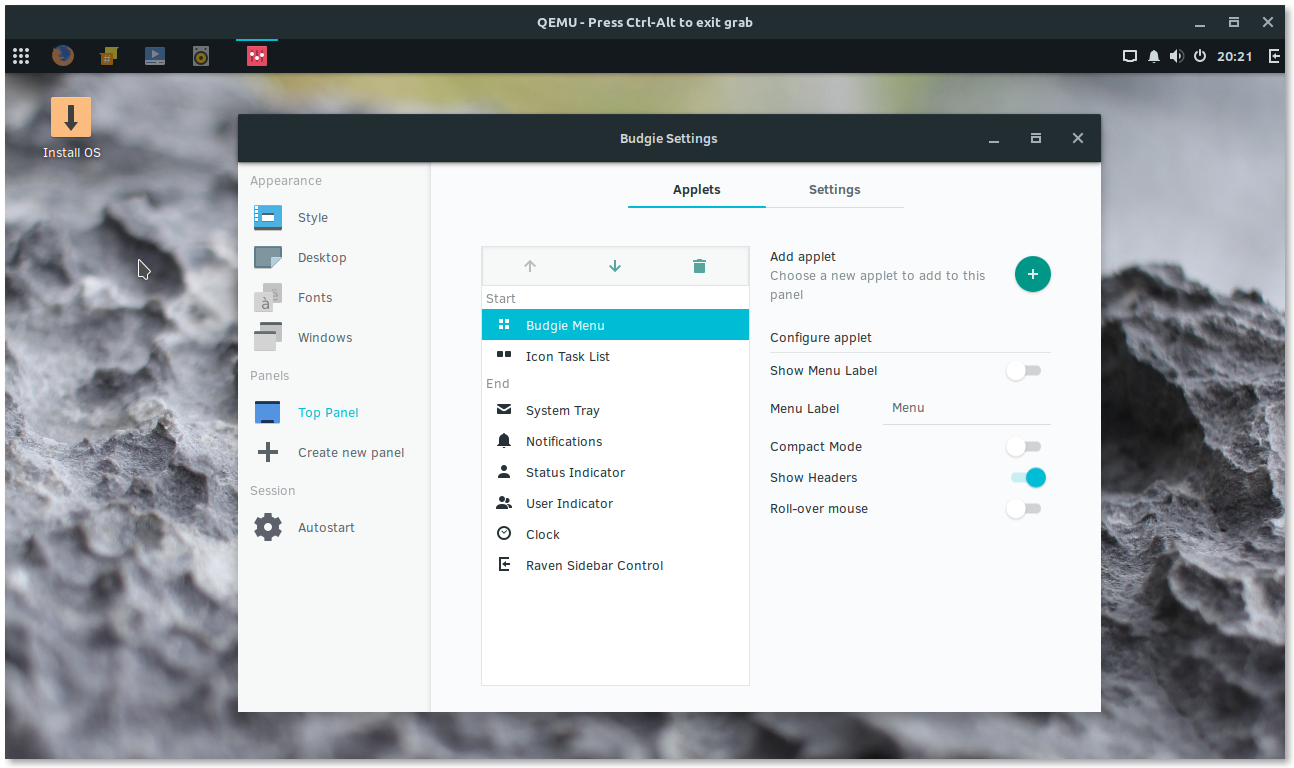Open the Install OS desktop icon
The height and width of the screenshot is (768, 1294).
point(71,128)
